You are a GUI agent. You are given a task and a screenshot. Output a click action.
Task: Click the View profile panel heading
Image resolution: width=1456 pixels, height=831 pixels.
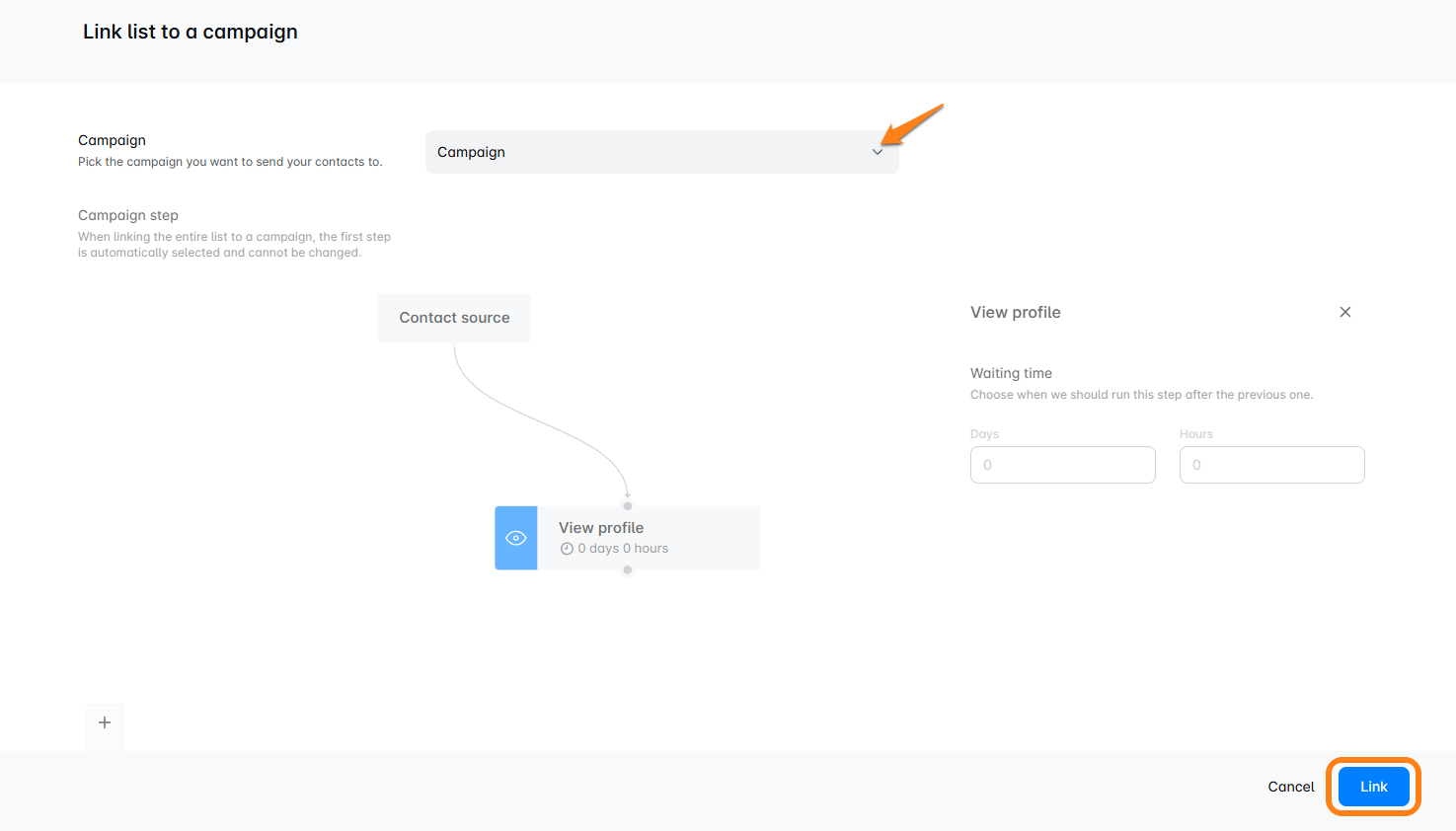click(x=1015, y=312)
